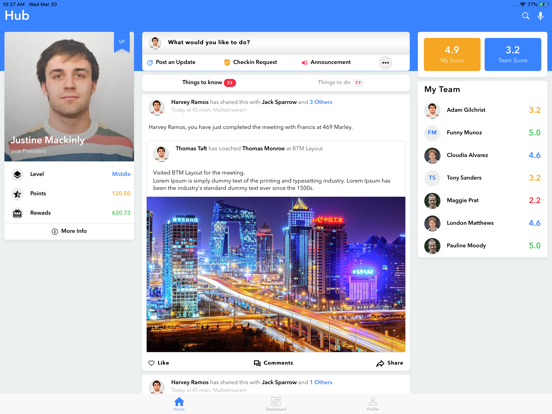The width and height of the screenshot is (552, 414).
Task: Click Justine Mackinly's profile photo
Action: point(69,96)
